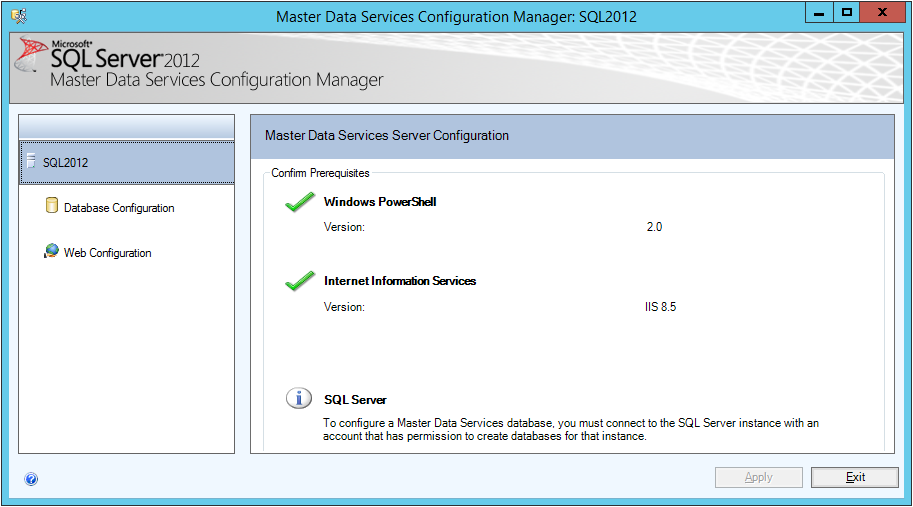This screenshot has width=913, height=507.
Task: Click the Internet Information Services heading
Action: click(x=400, y=281)
